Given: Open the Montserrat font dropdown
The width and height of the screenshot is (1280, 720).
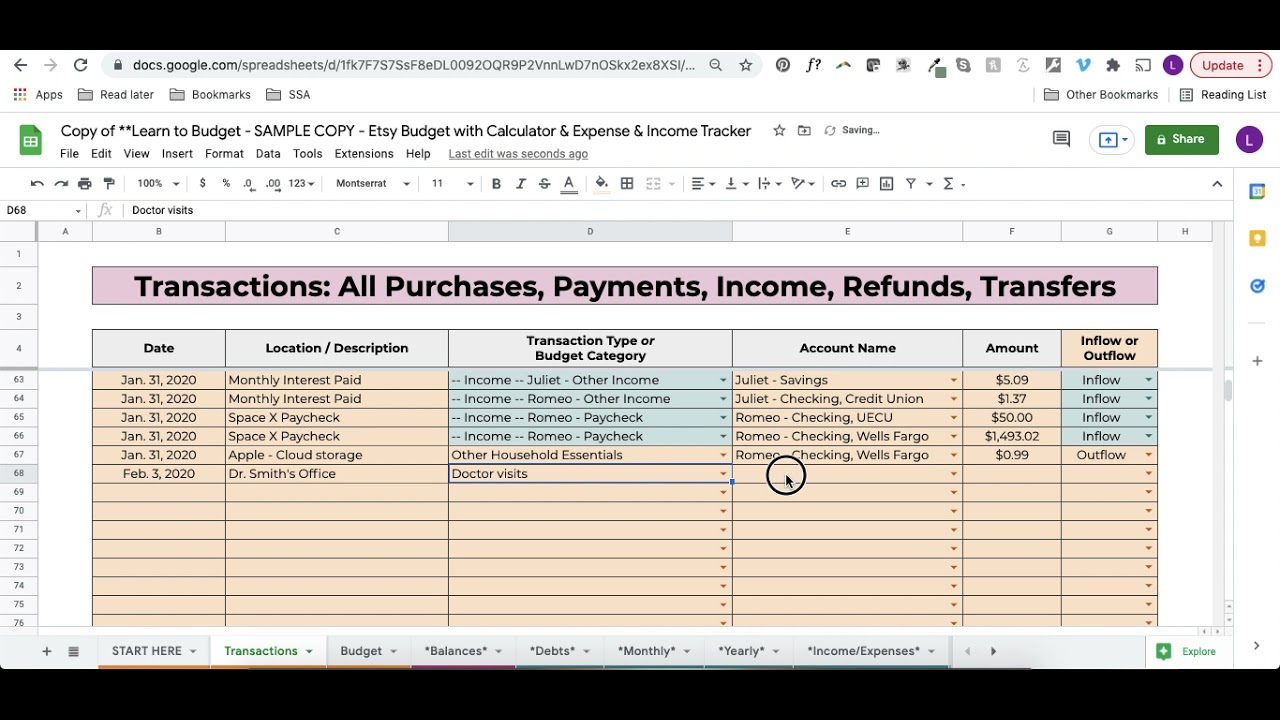Looking at the screenshot, I should pos(373,184).
